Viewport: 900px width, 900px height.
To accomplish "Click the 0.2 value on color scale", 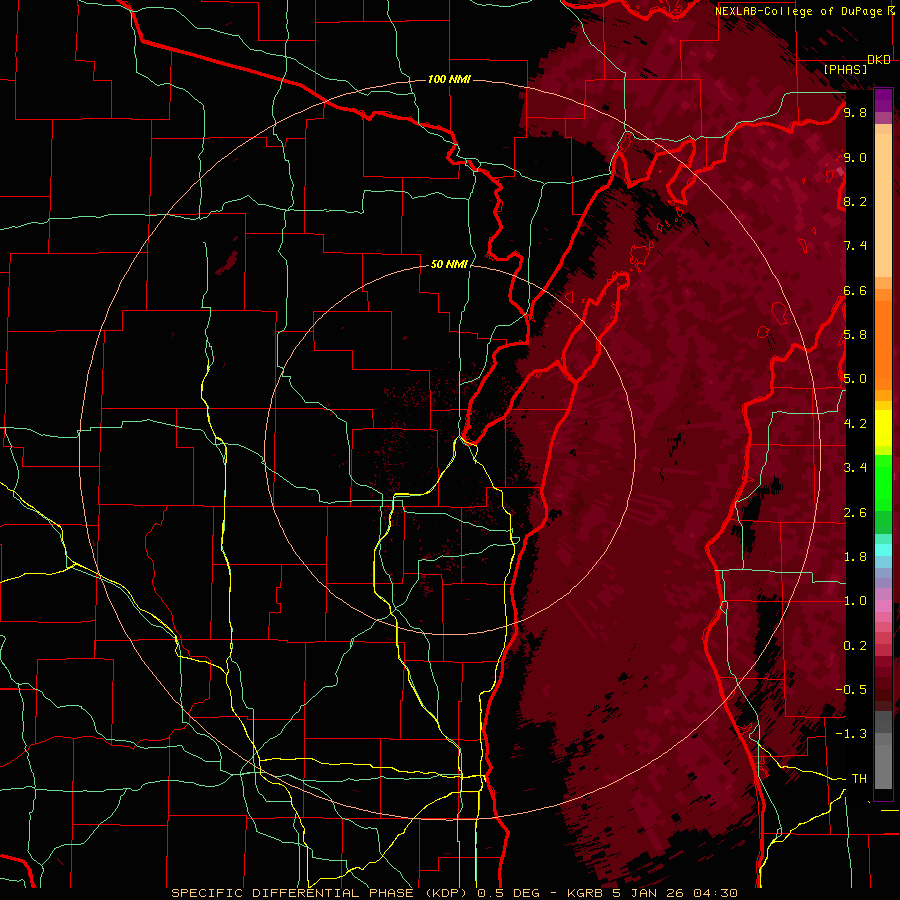I will [855, 645].
